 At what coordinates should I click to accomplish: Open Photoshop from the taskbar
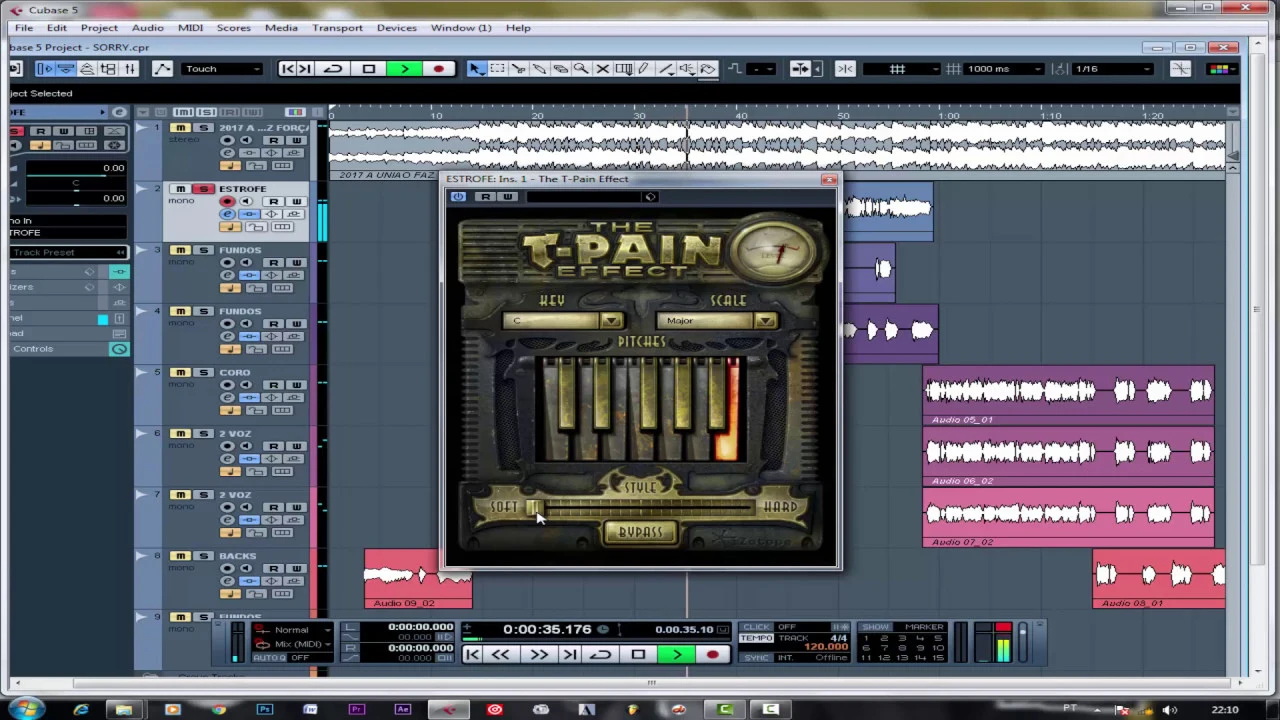point(264,710)
